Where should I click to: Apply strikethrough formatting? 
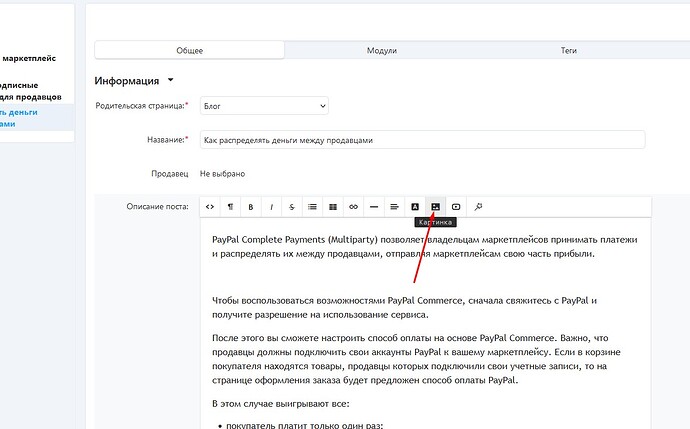click(x=292, y=207)
